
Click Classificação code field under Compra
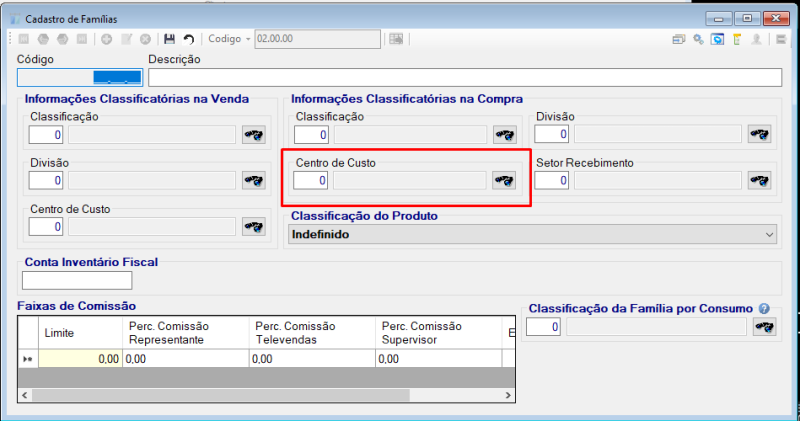311,135
